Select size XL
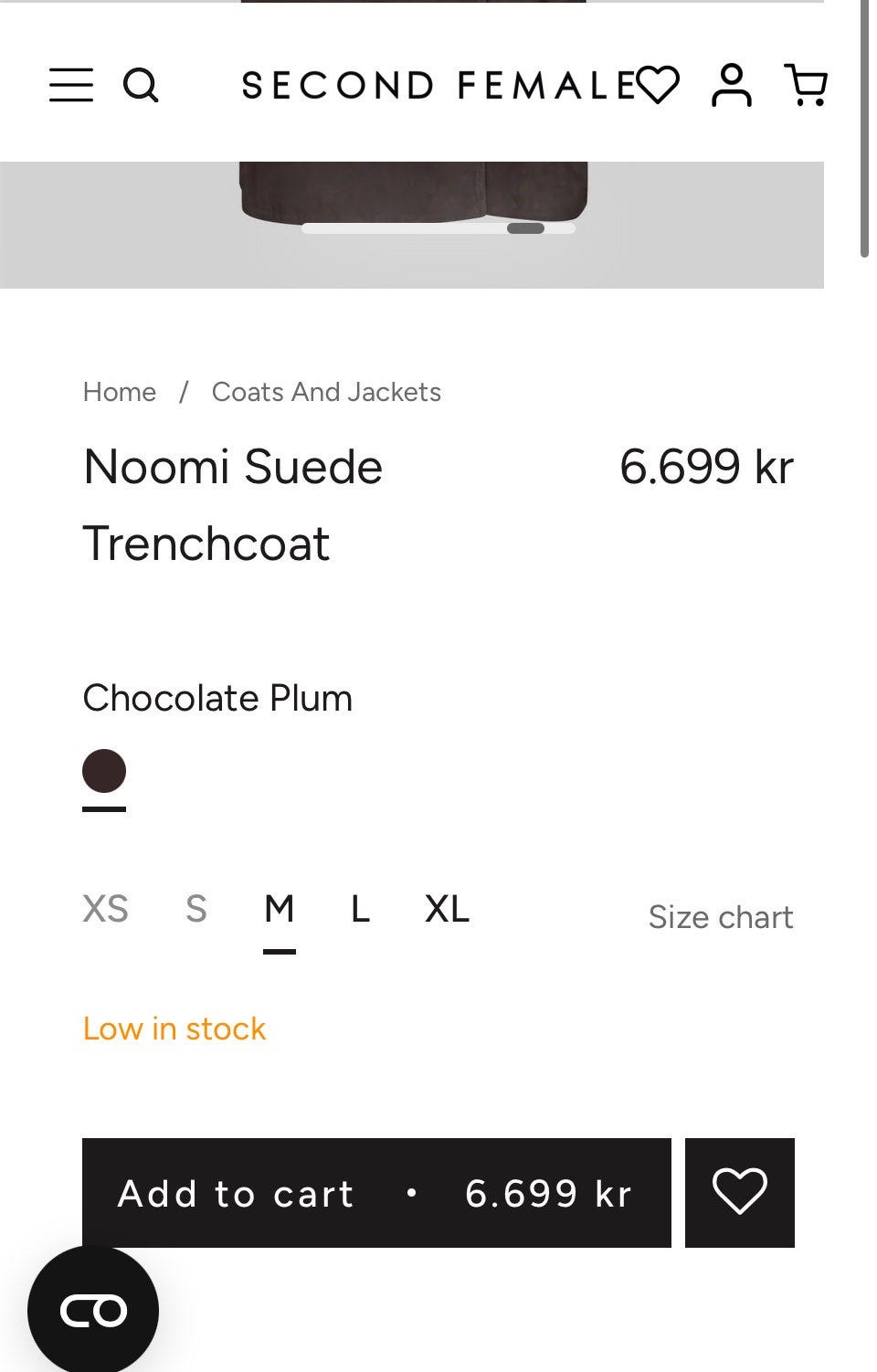The image size is (877, 1372). point(447,910)
